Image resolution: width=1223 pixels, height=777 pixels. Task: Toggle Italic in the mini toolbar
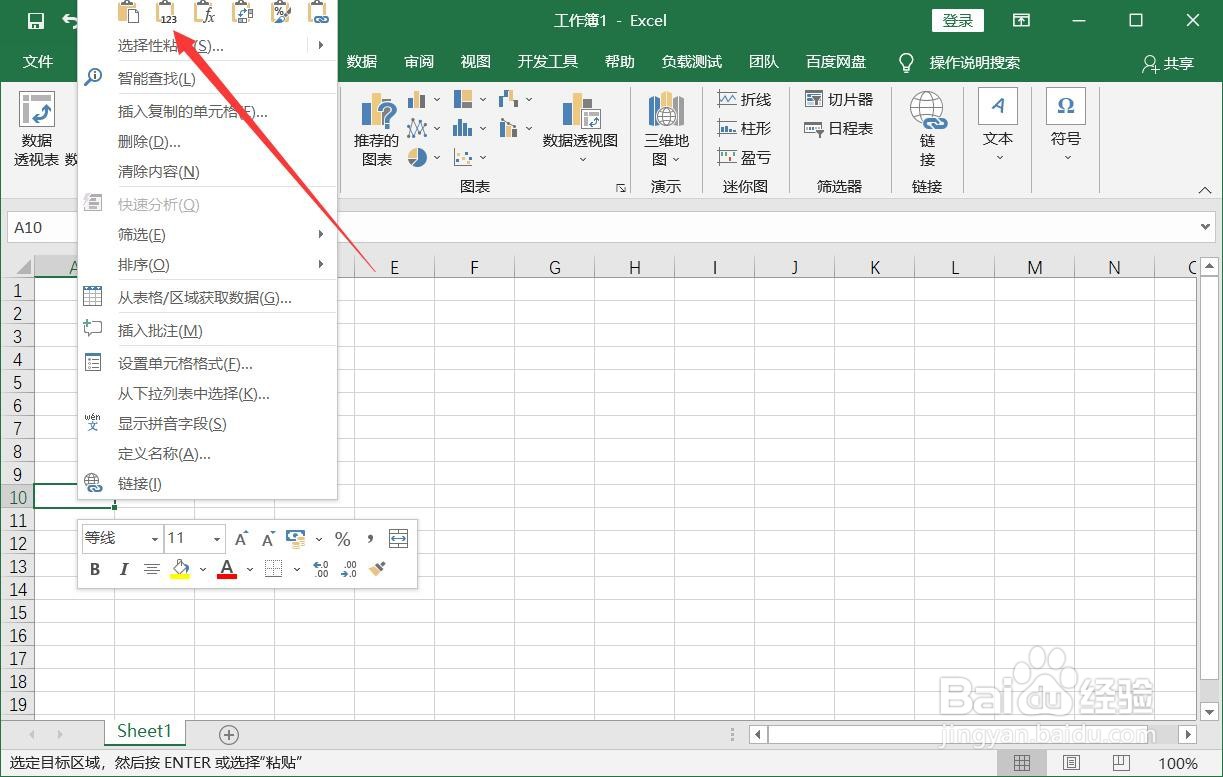pyautogui.click(x=124, y=569)
